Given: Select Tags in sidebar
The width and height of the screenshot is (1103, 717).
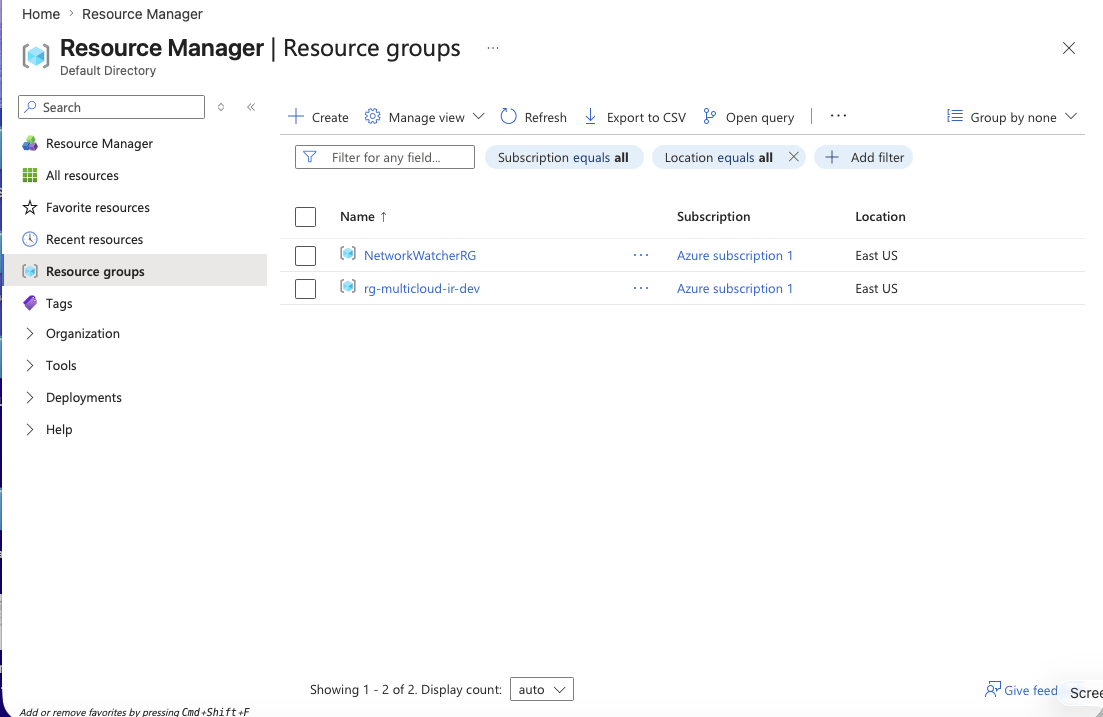Looking at the screenshot, I should click(x=59, y=303).
